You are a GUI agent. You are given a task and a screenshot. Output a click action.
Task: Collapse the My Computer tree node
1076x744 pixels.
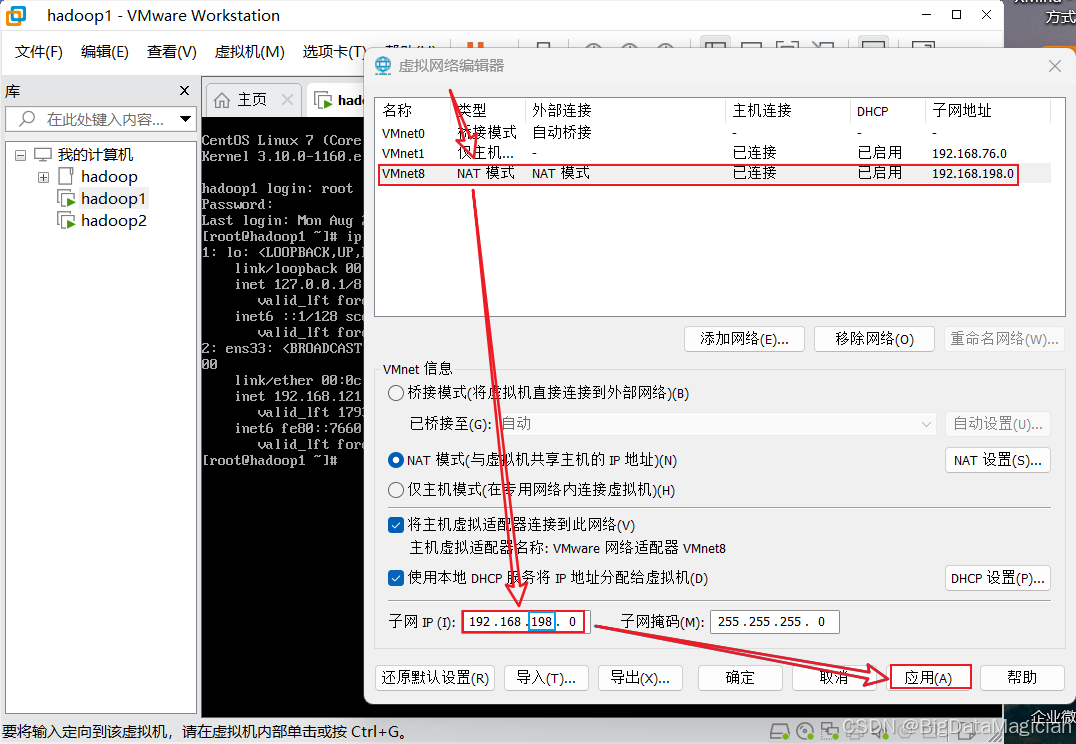coord(21,155)
